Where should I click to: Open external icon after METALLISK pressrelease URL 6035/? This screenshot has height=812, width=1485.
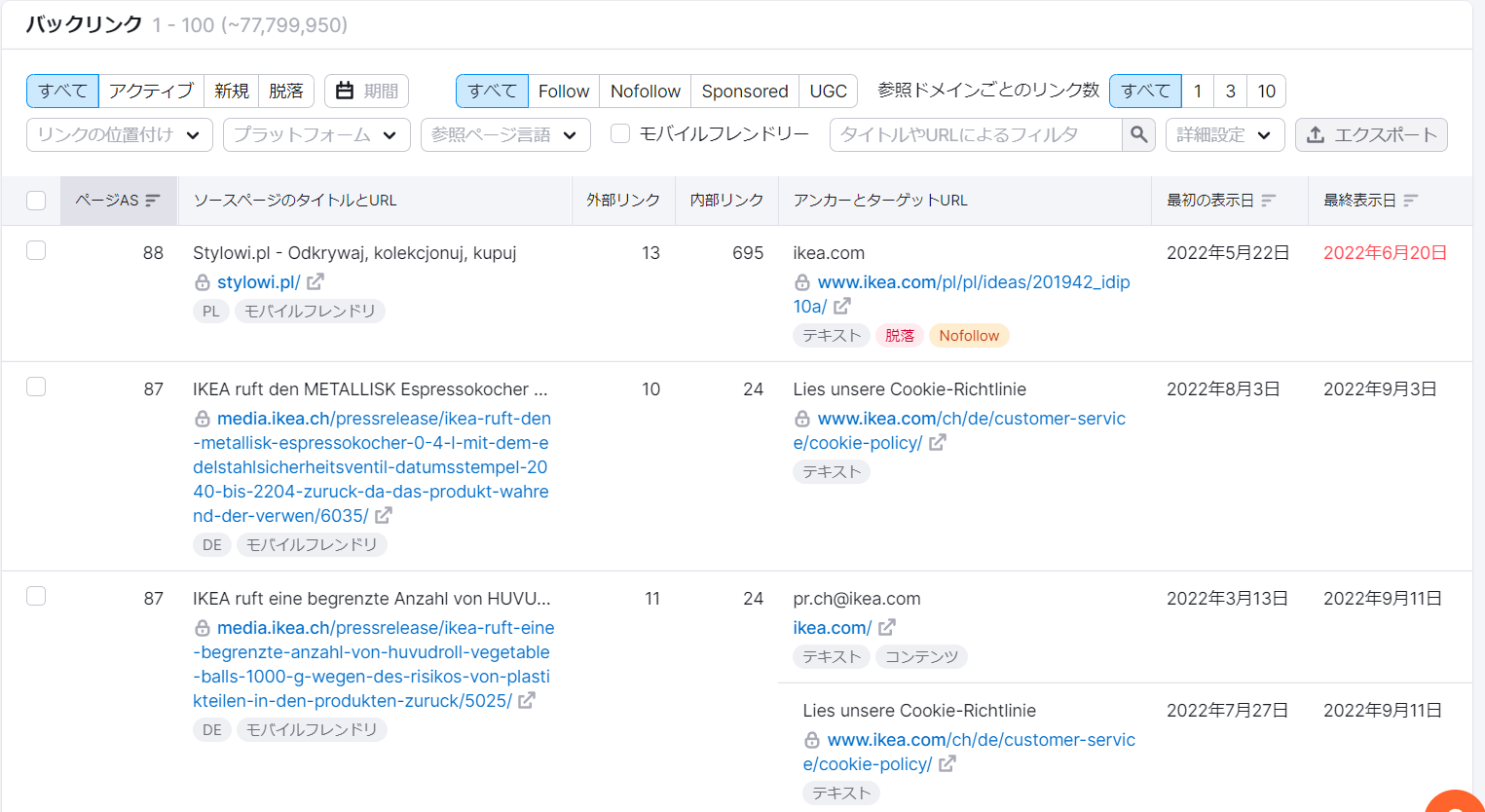coord(384,515)
